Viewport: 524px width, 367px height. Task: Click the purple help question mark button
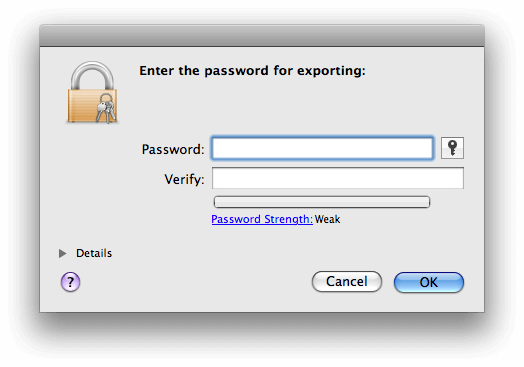coord(70,282)
